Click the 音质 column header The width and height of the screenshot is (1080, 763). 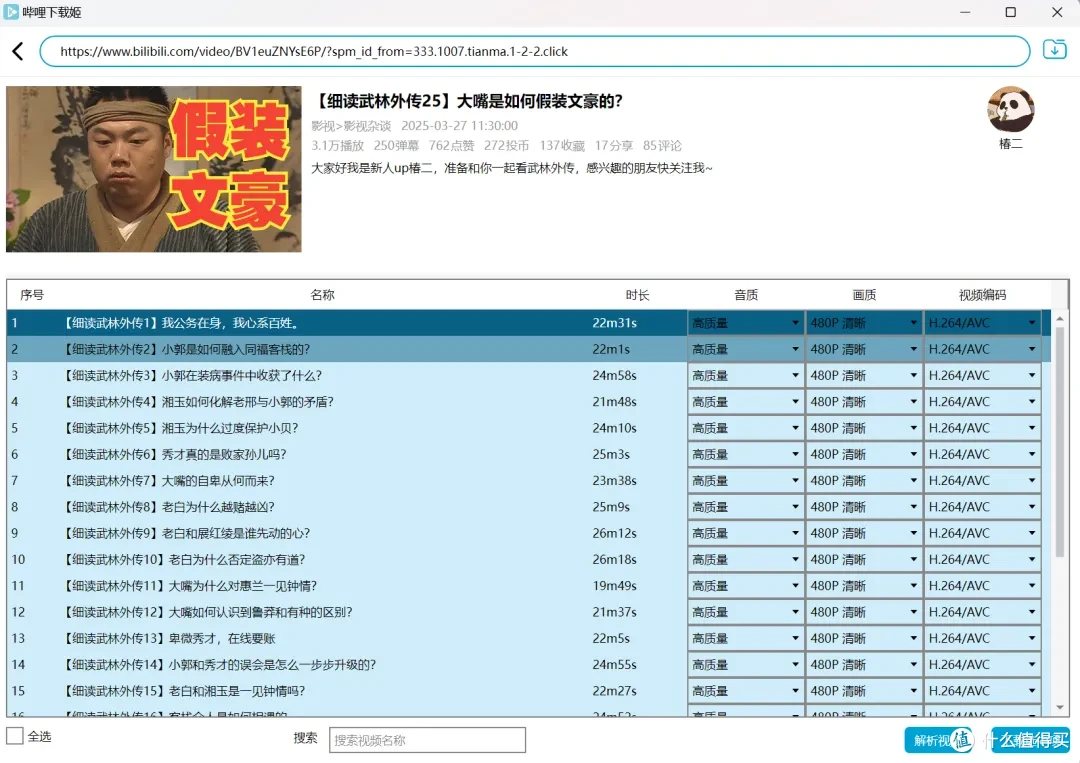[746, 295]
